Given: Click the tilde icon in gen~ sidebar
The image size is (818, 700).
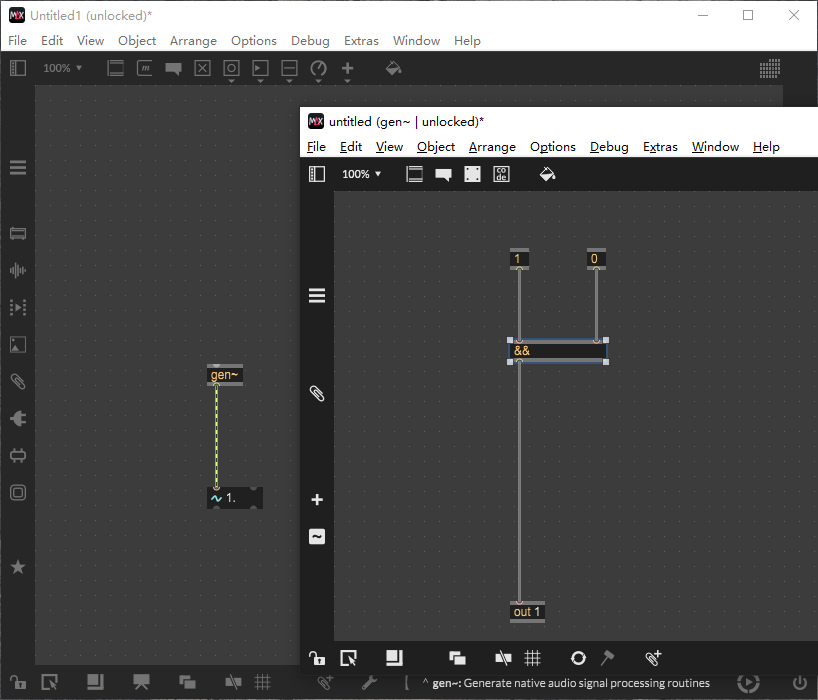Looking at the screenshot, I should 317,537.
